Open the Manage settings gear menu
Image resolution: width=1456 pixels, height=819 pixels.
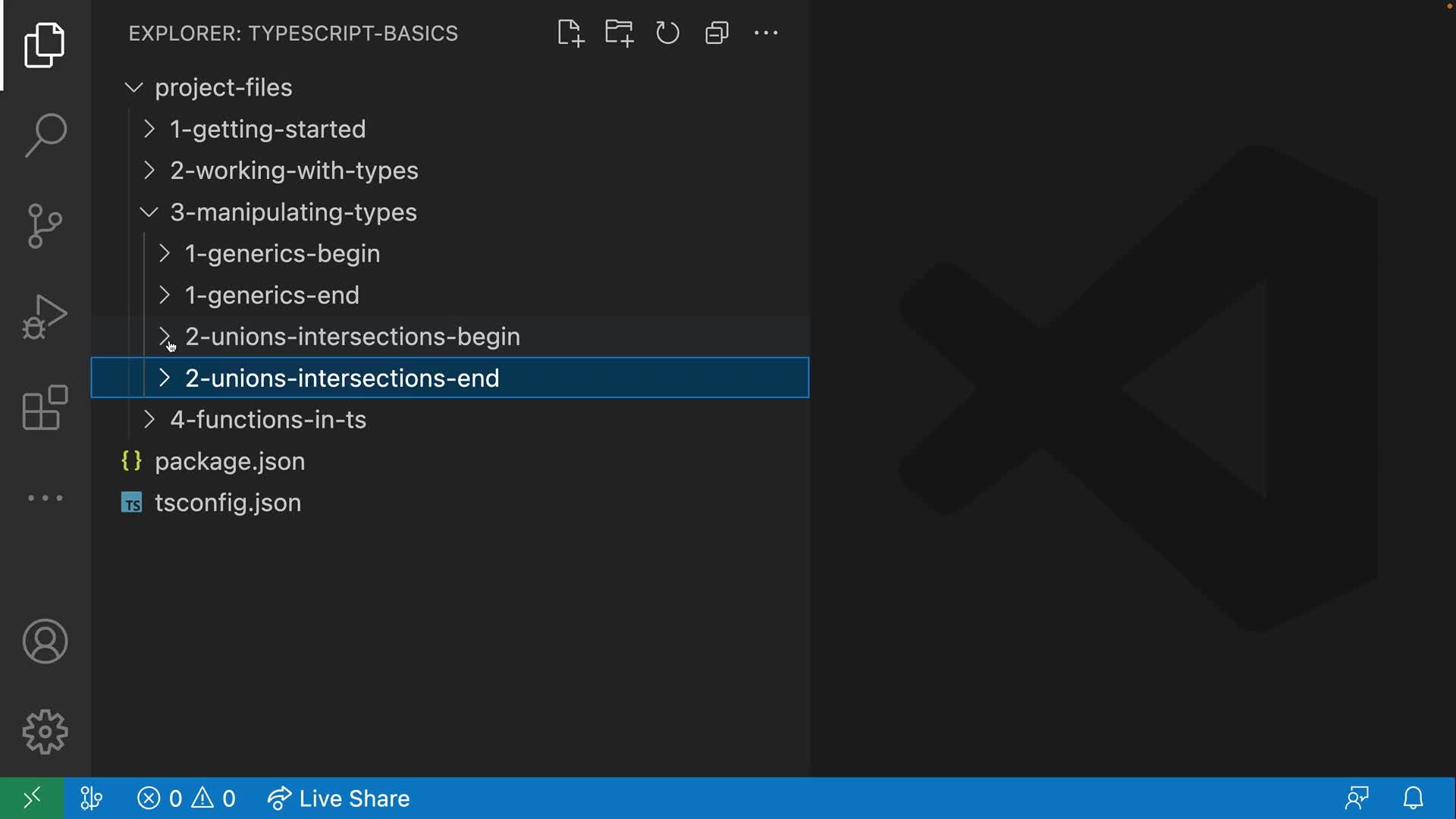(x=44, y=732)
